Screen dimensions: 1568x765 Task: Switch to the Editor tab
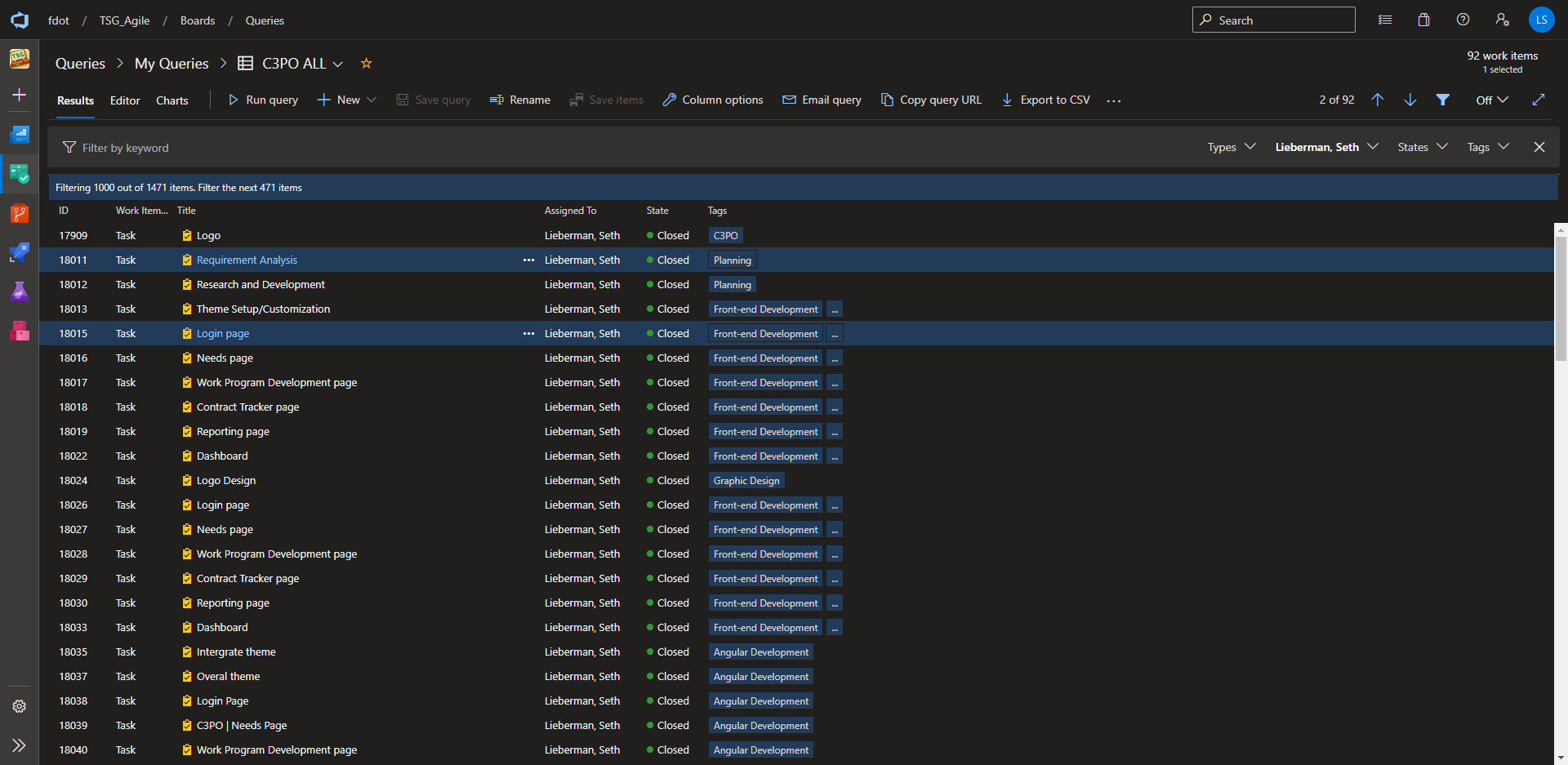pos(125,100)
